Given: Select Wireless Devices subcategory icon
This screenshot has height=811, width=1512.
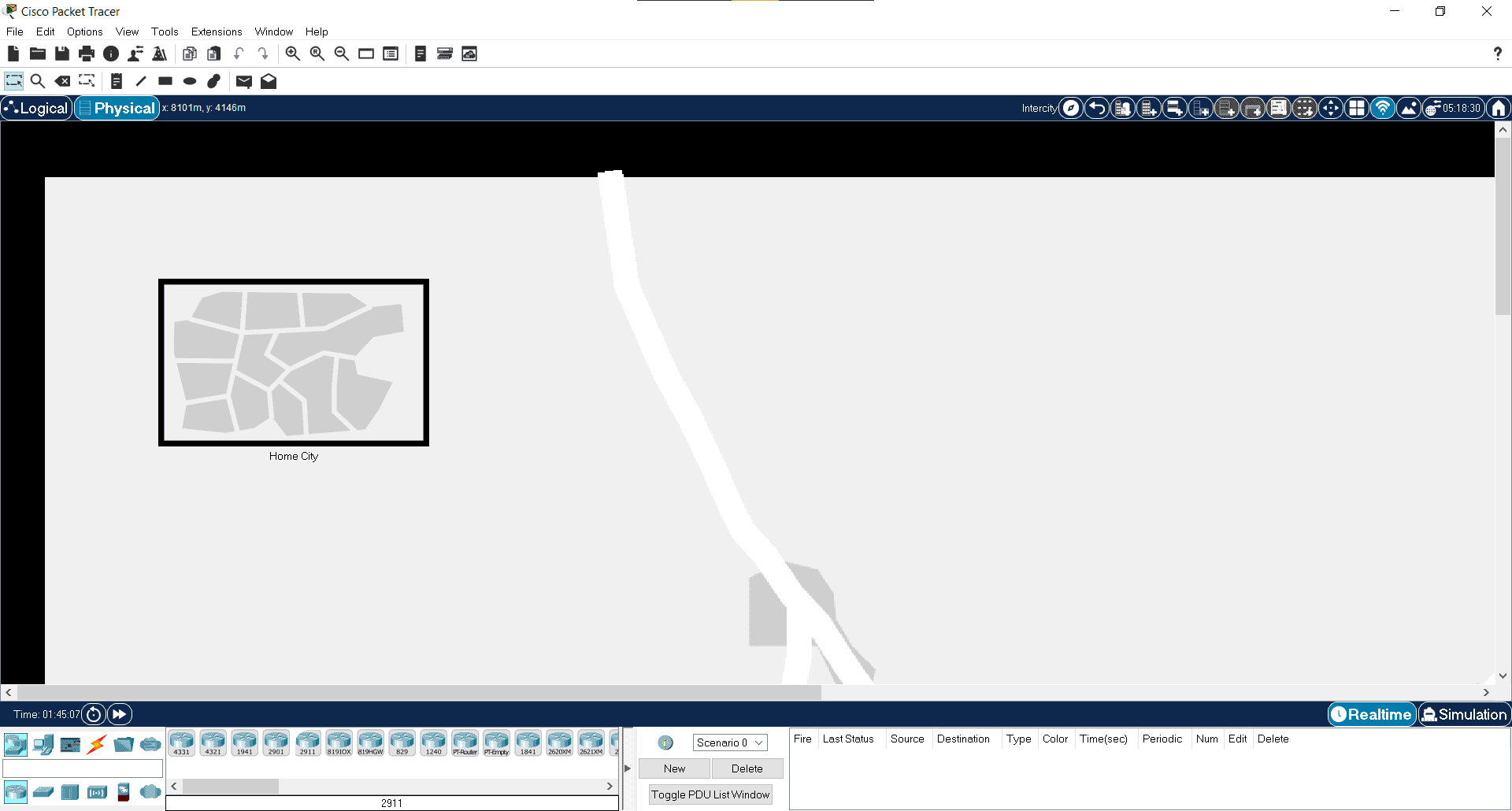Looking at the screenshot, I should [x=97, y=791].
